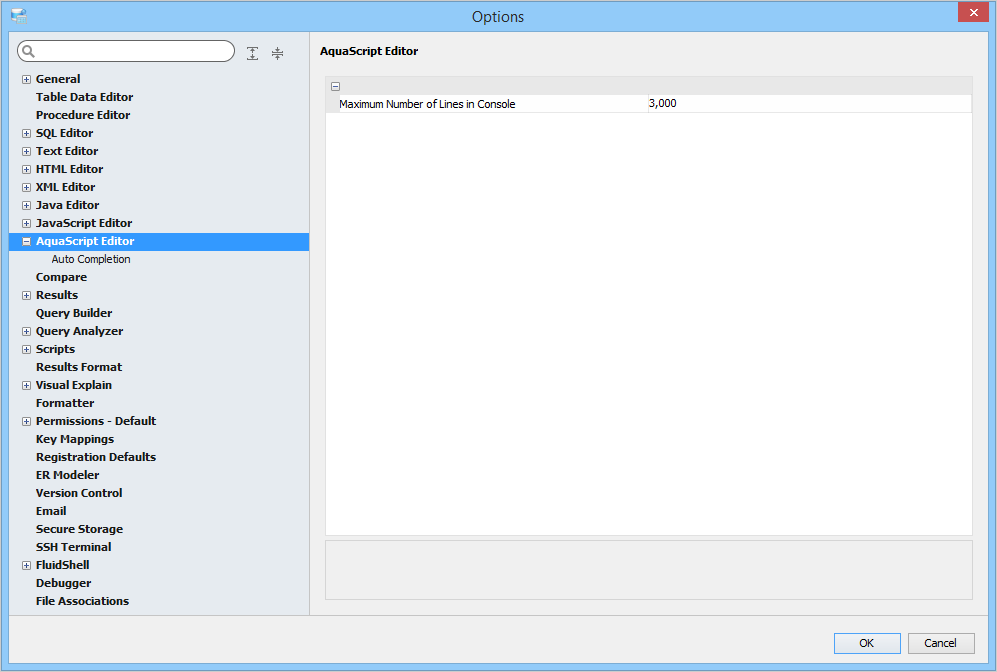Viewport: 997px width, 672px height.
Task: Expand the Java Editor node
Action: pyautogui.click(x=26, y=205)
